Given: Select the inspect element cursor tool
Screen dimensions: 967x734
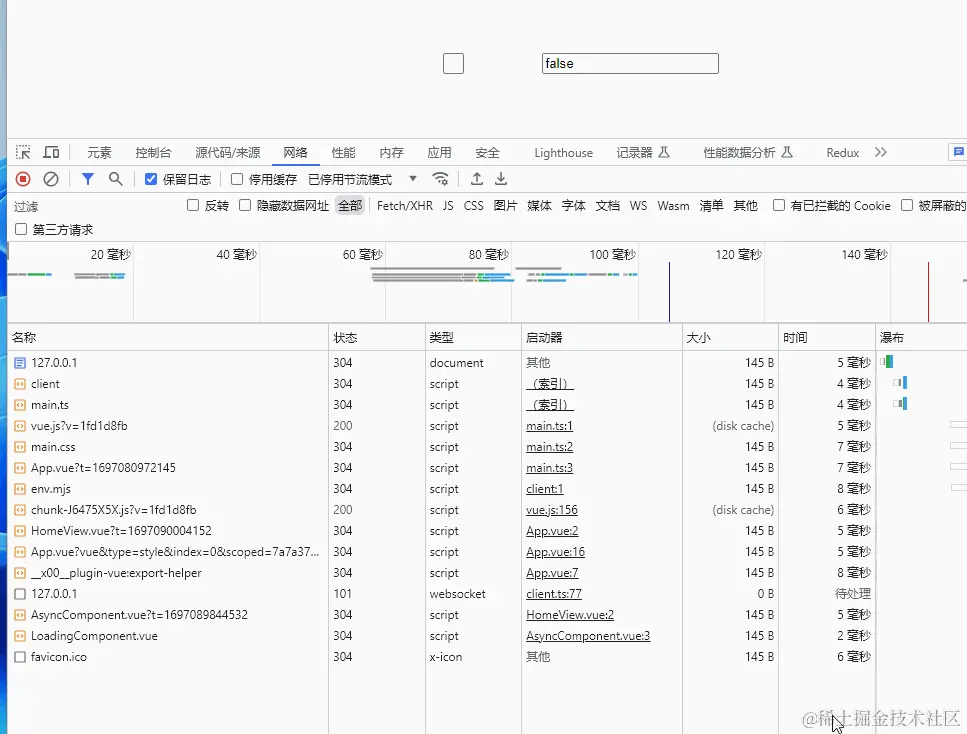Looking at the screenshot, I should coord(23,151).
